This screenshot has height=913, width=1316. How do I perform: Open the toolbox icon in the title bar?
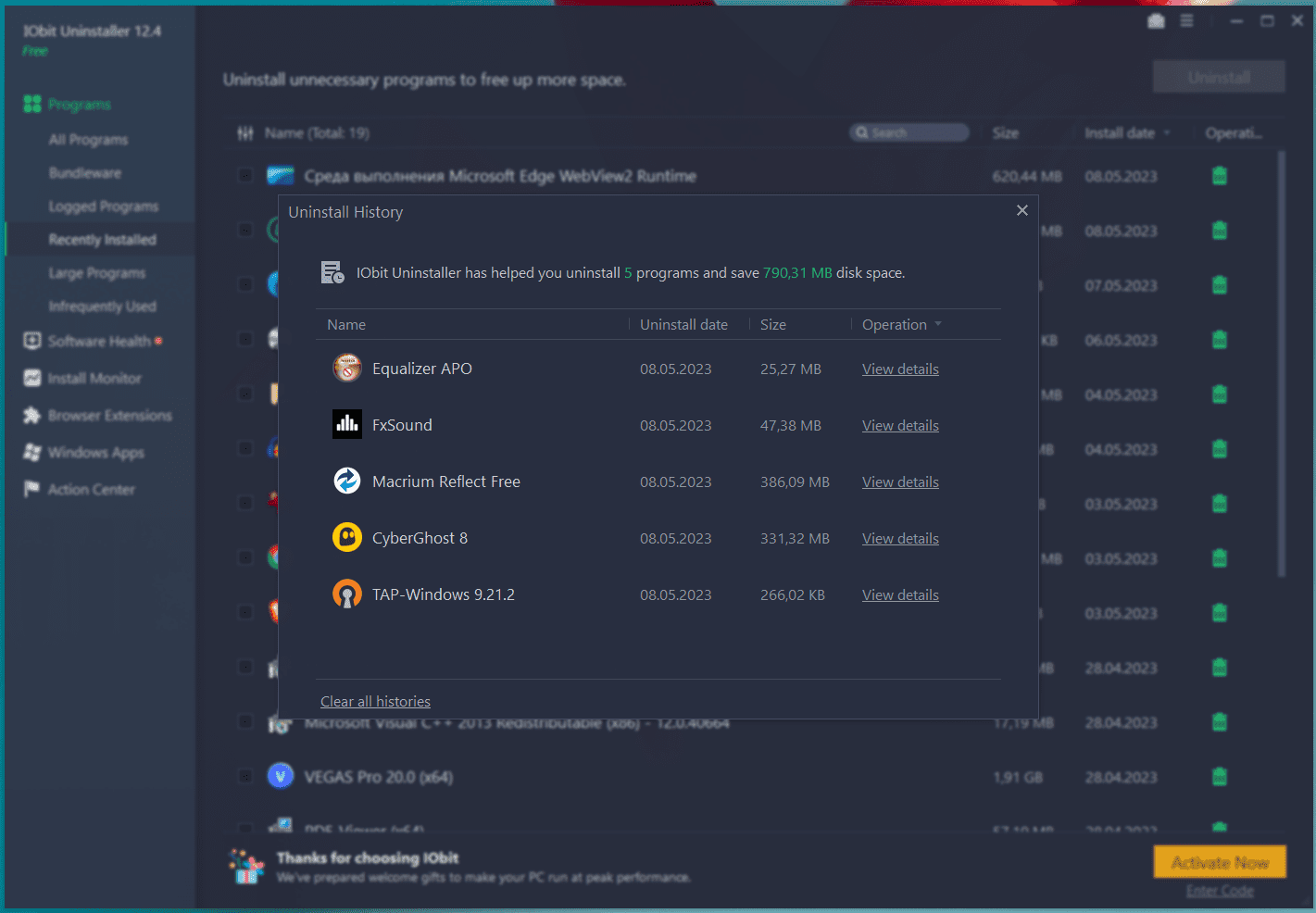1156,21
